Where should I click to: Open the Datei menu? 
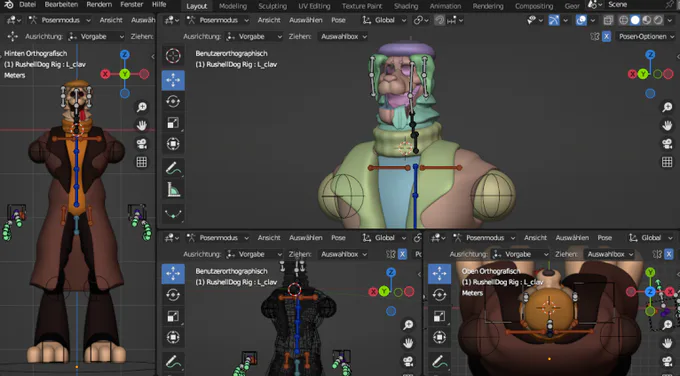point(27,4)
